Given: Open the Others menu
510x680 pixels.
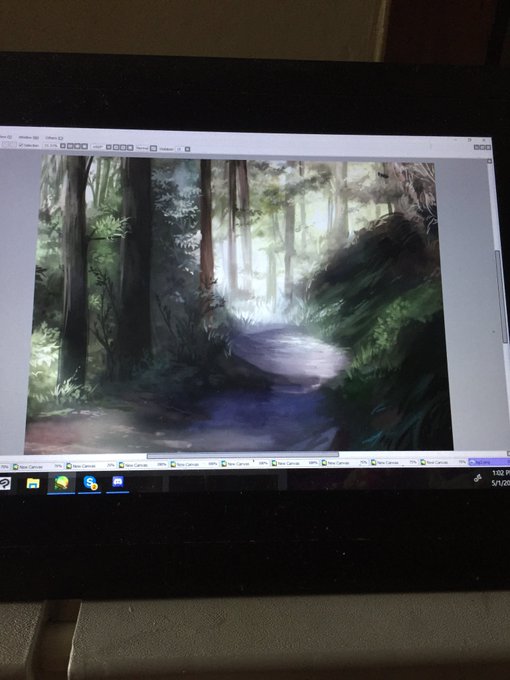Looking at the screenshot, I should pyautogui.click(x=54, y=138).
